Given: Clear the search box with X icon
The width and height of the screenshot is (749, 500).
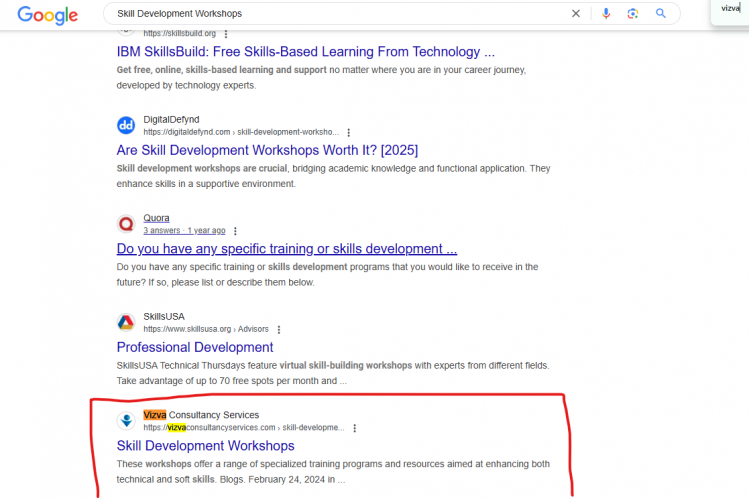Looking at the screenshot, I should point(576,13).
